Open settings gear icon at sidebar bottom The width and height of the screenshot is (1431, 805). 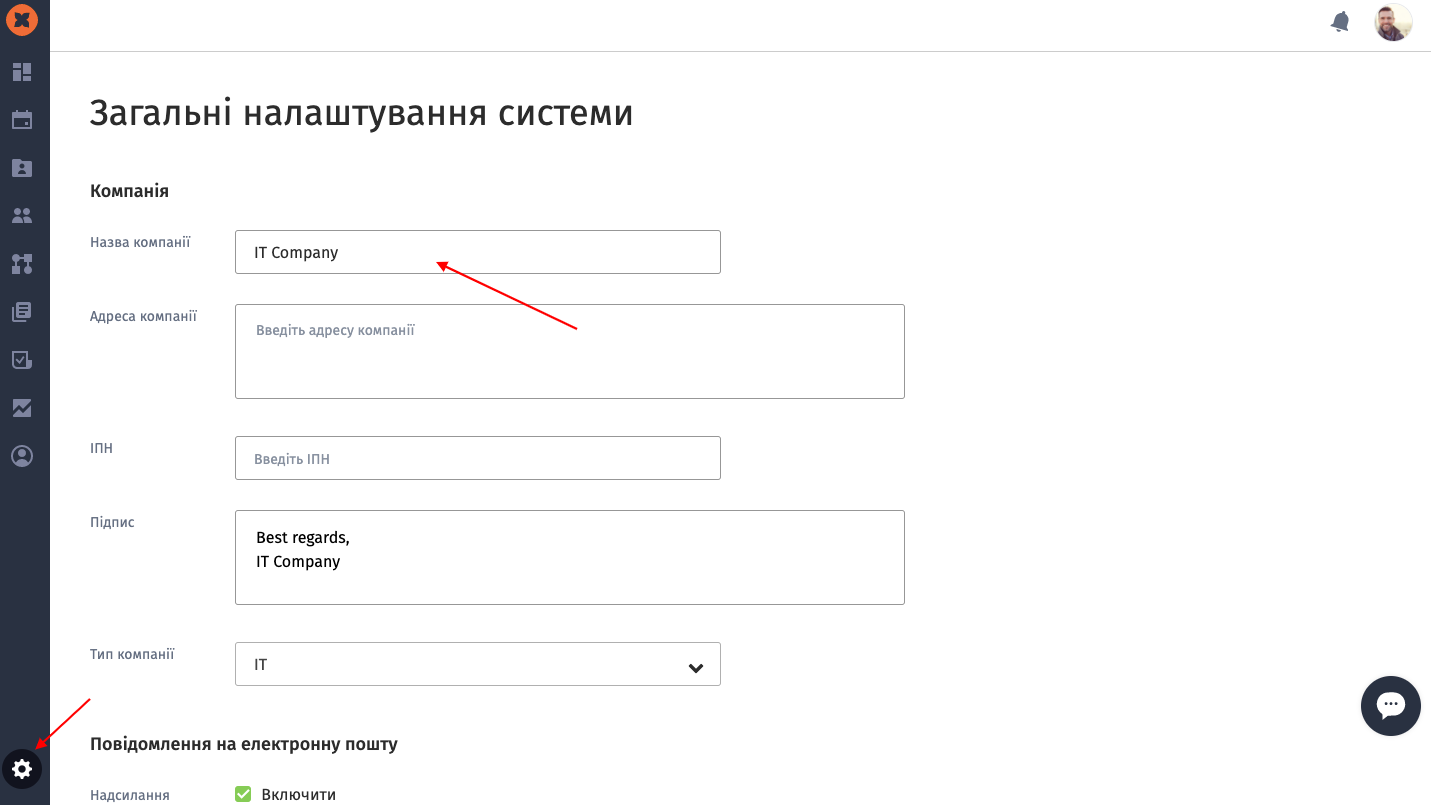tap(22, 769)
